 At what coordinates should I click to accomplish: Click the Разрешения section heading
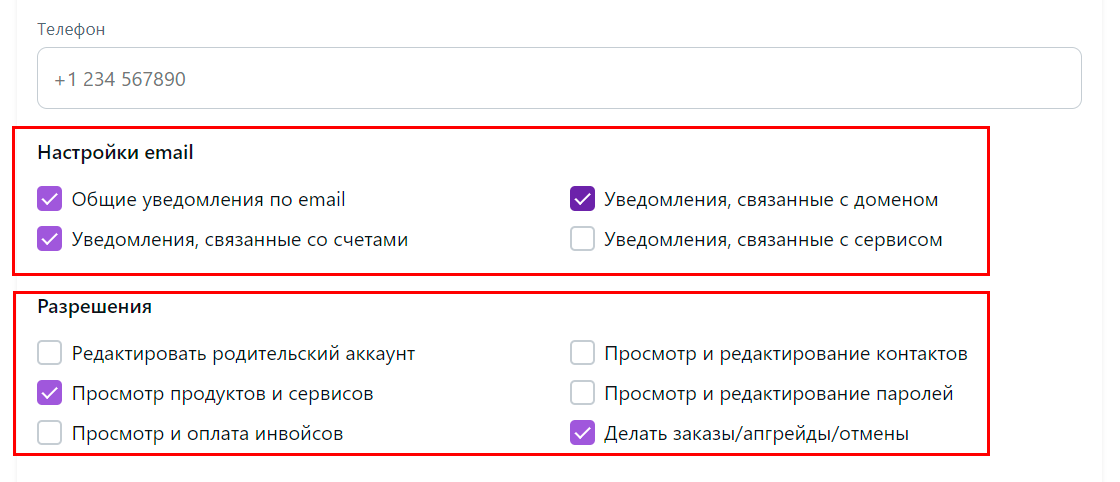94,307
